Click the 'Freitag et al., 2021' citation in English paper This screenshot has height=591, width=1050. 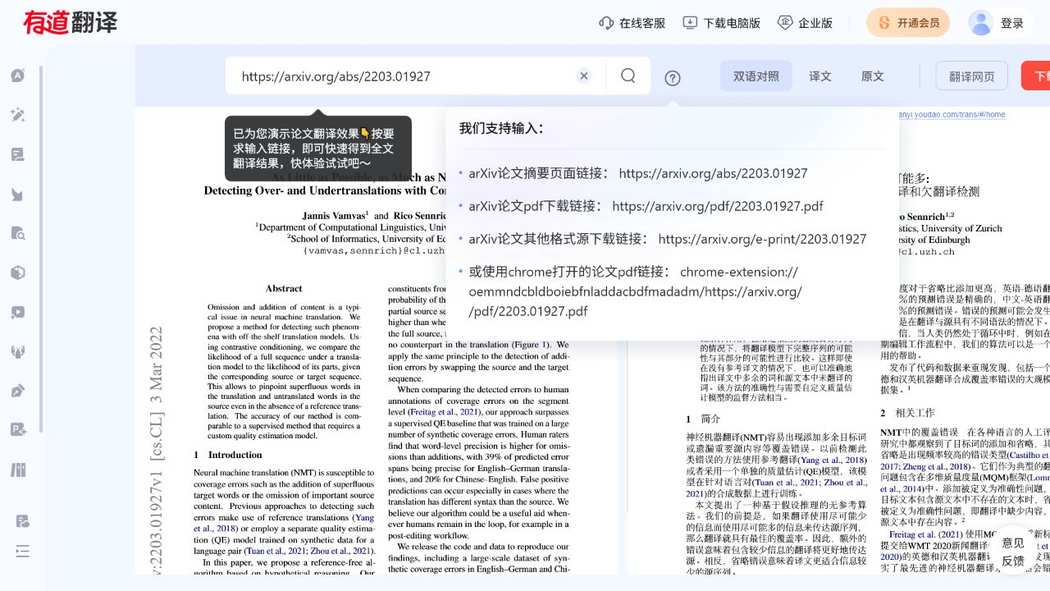(445, 412)
